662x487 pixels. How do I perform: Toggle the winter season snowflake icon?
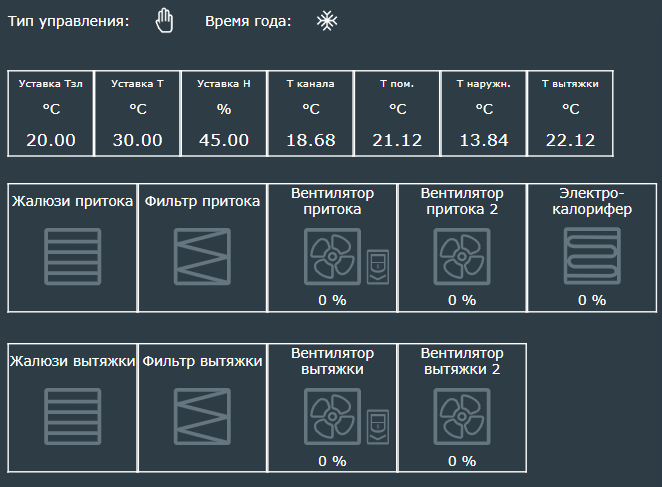tap(326, 21)
